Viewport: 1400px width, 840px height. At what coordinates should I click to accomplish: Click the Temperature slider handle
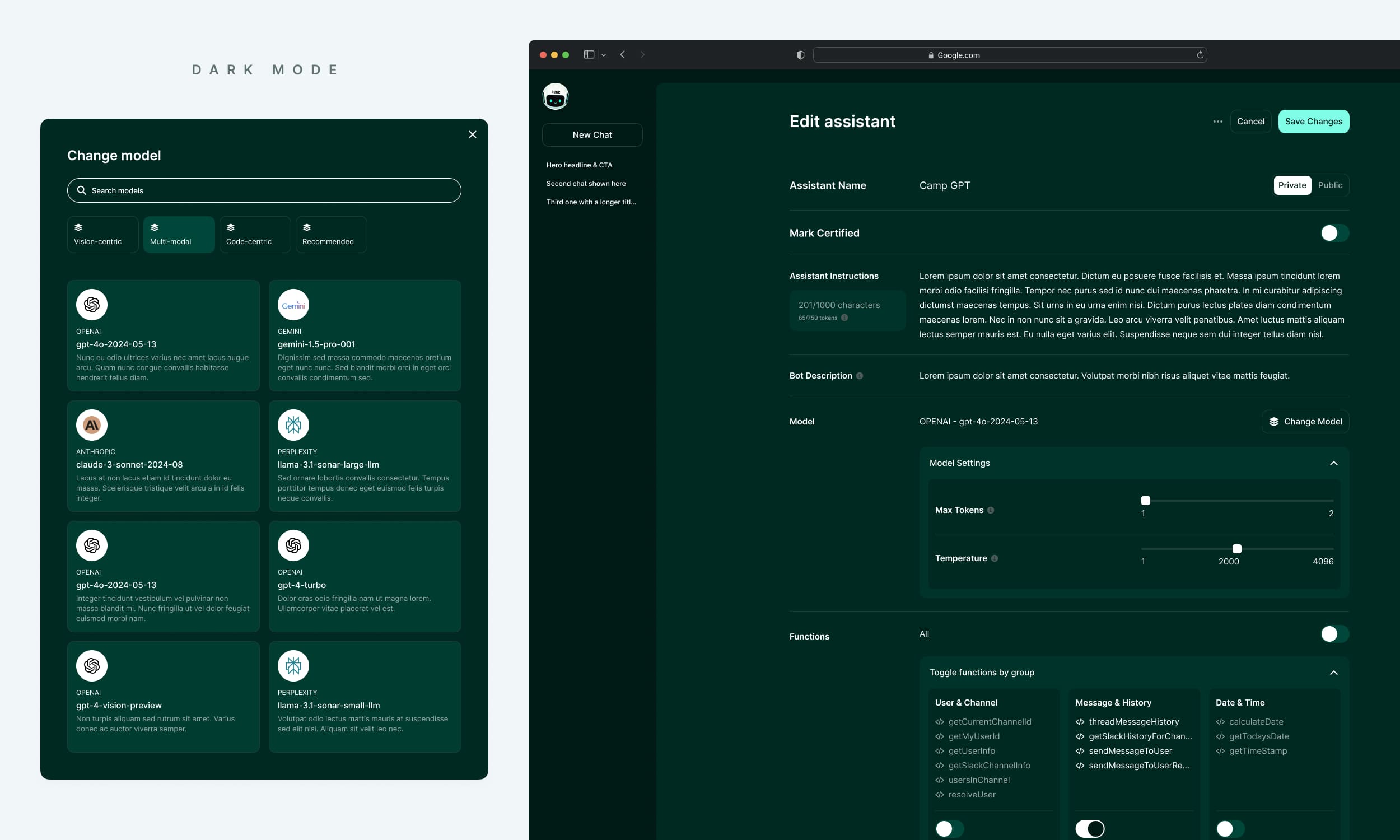tap(1236, 549)
